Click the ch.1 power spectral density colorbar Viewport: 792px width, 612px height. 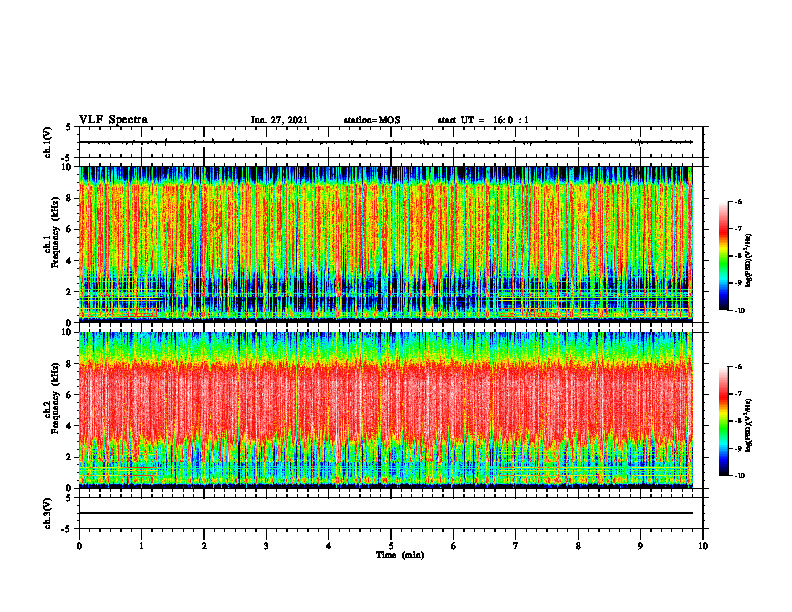click(724, 256)
